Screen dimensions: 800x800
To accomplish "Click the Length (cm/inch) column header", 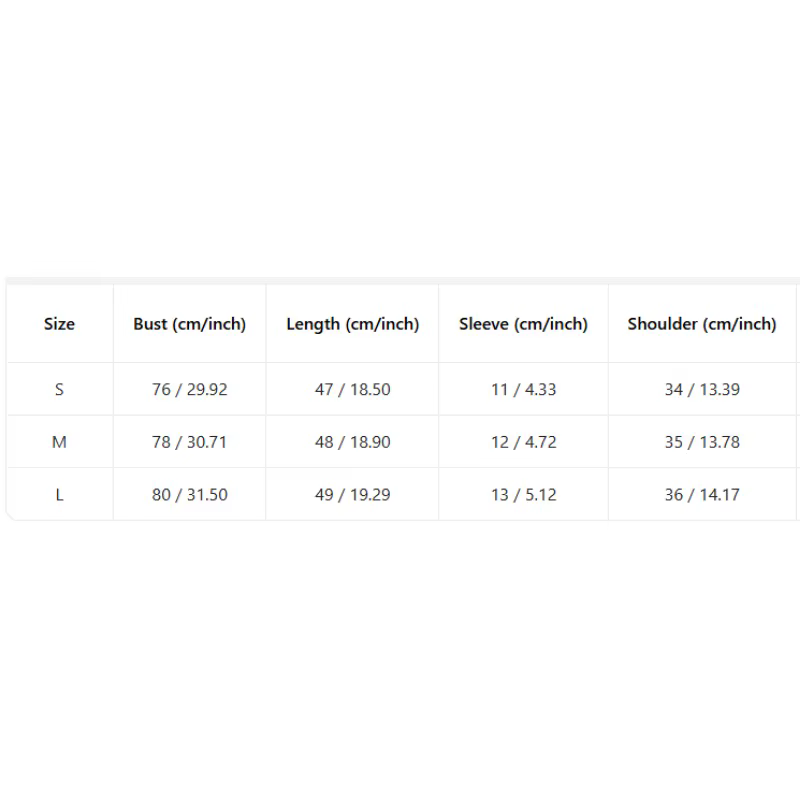I will [352, 323].
